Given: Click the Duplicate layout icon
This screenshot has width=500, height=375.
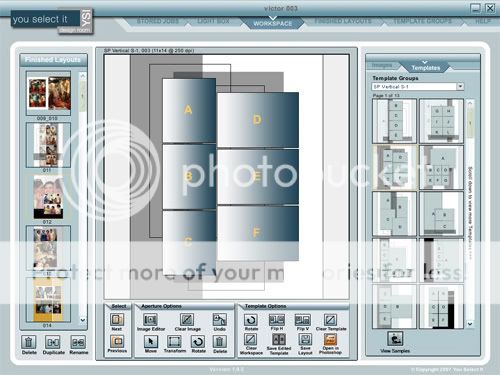Looking at the screenshot, I should coord(53,342).
